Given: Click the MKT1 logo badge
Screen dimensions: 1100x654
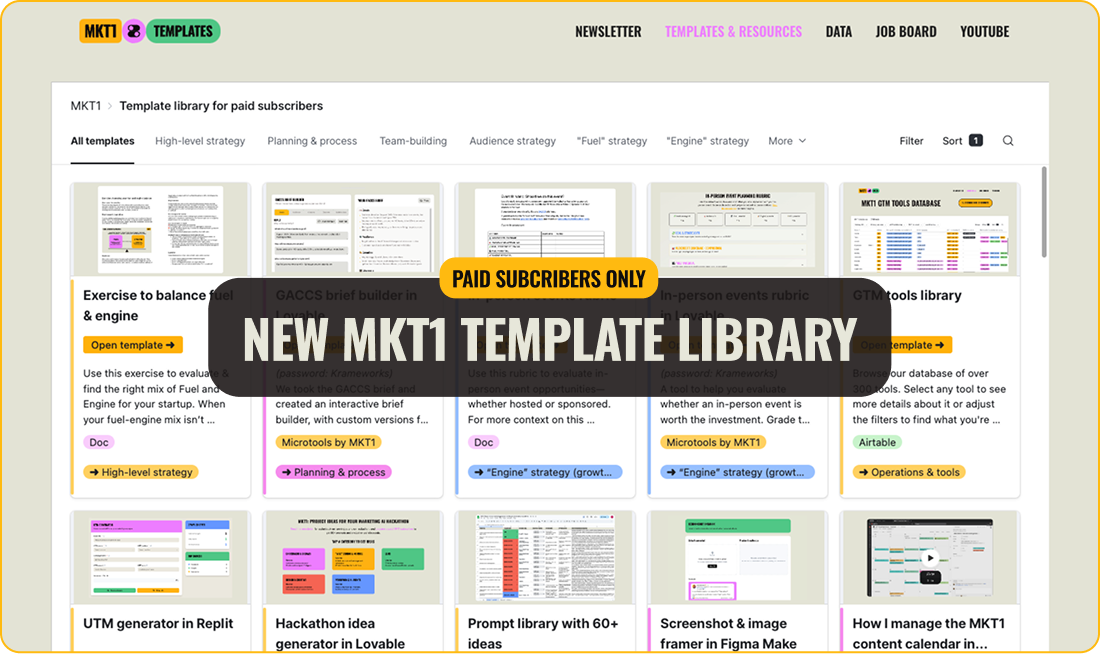Looking at the screenshot, I should [101, 31].
